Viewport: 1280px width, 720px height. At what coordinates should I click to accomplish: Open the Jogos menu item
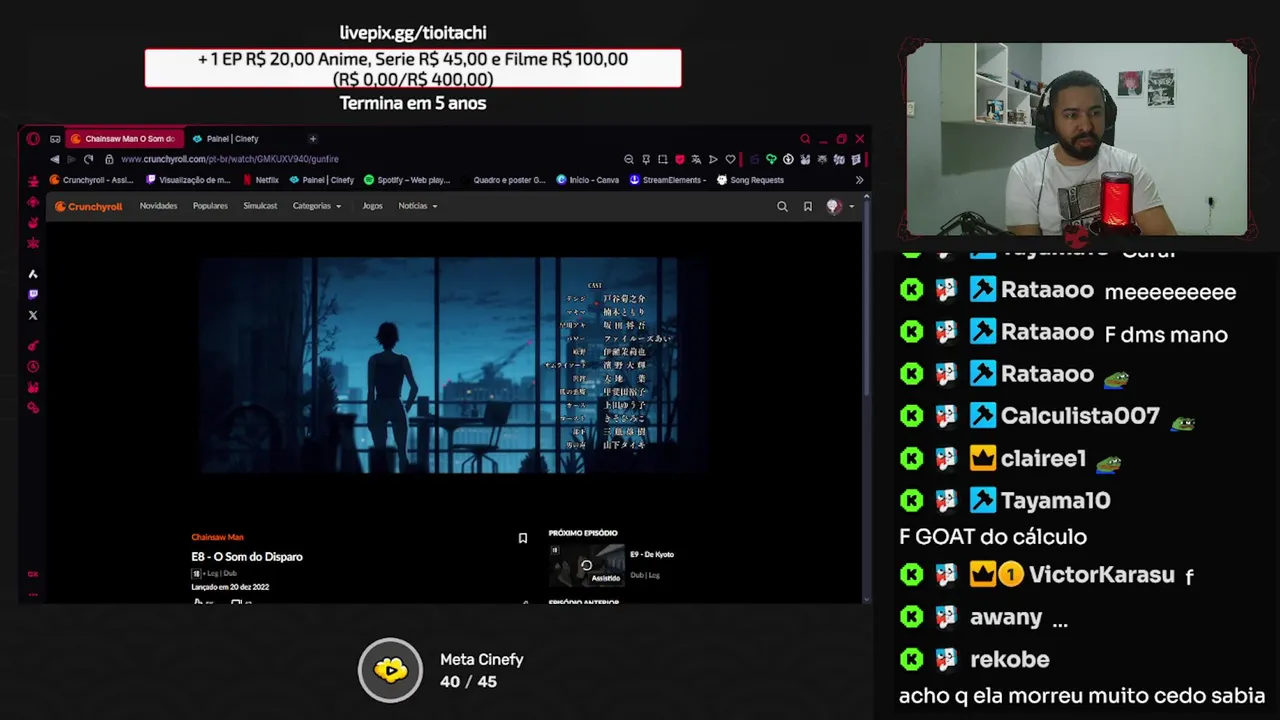[x=372, y=206]
